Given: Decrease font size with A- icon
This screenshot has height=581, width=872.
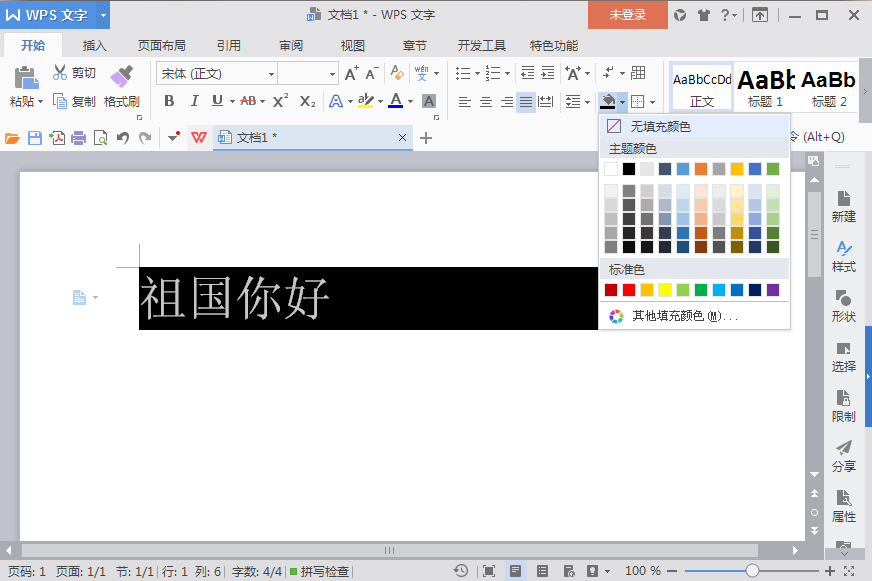Looking at the screenshot, I should (371, 73).
